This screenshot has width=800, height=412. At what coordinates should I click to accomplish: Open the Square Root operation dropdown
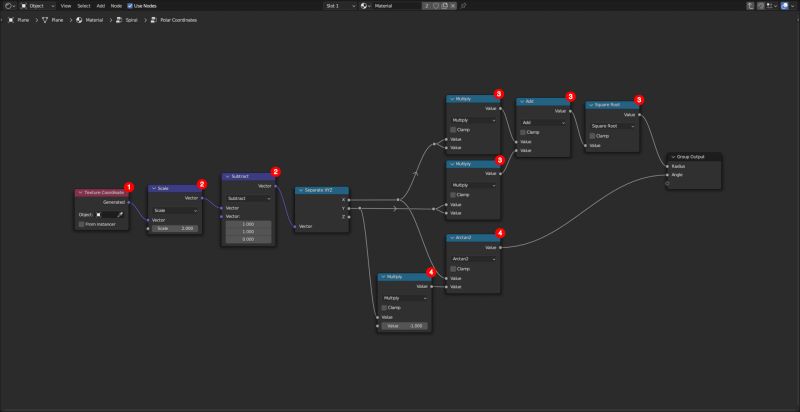(612, 126)
